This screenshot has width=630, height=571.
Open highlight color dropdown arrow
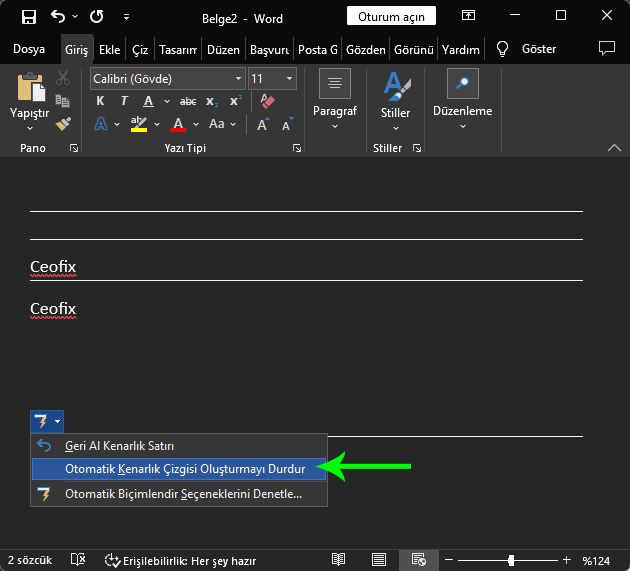[x=157, y=125]
